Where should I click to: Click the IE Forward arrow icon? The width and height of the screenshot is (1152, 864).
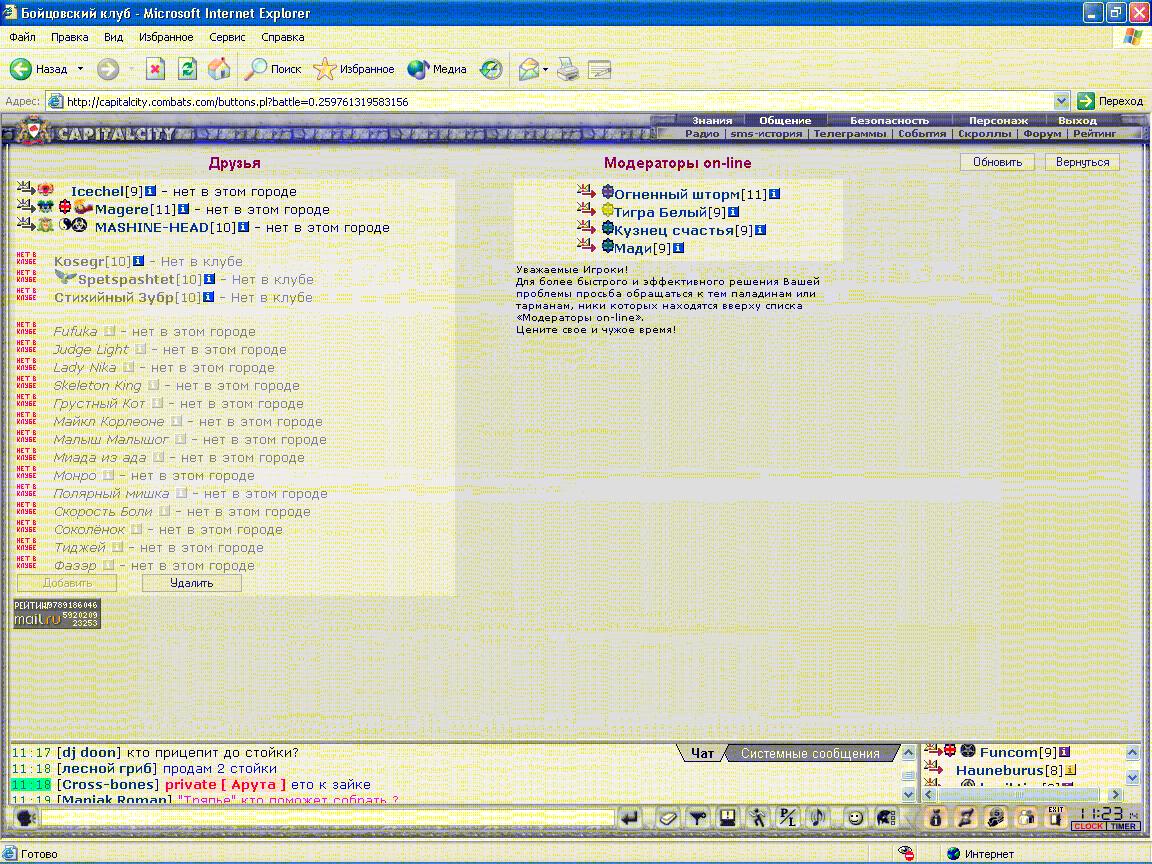coord(108,69)
